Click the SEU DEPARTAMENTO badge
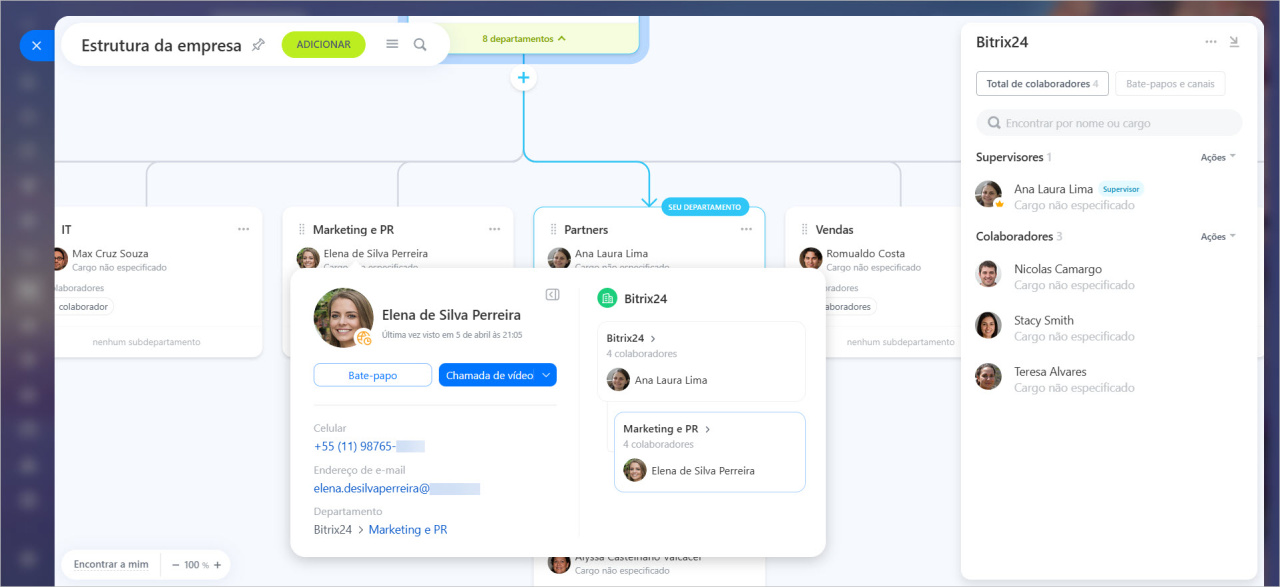Image resolution: width=1280 pixels, height=587 pixels. (x=705, y=207)
